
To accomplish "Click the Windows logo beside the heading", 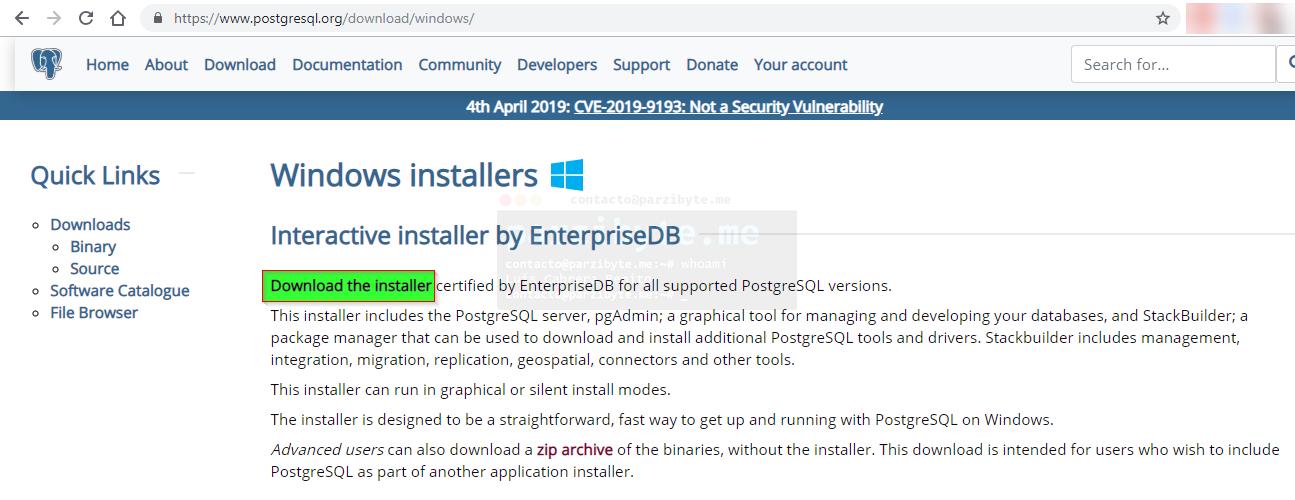I will tap(566, 175).
